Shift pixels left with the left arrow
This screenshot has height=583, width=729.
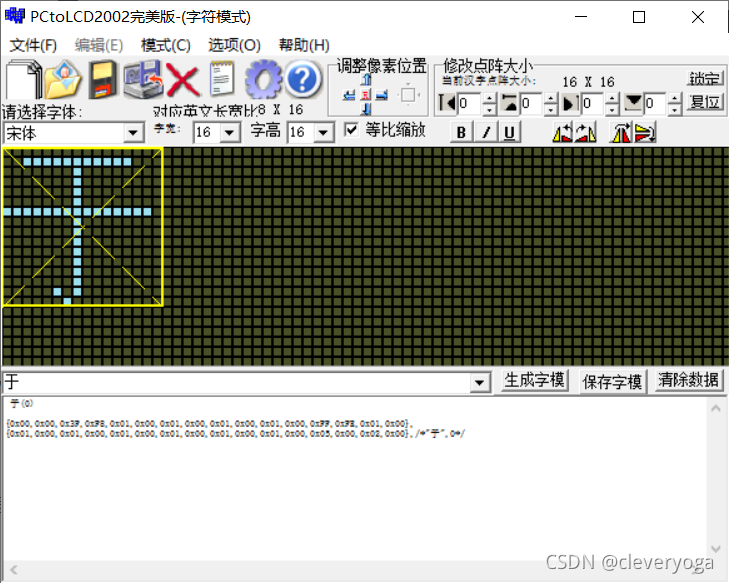(349, 95)
